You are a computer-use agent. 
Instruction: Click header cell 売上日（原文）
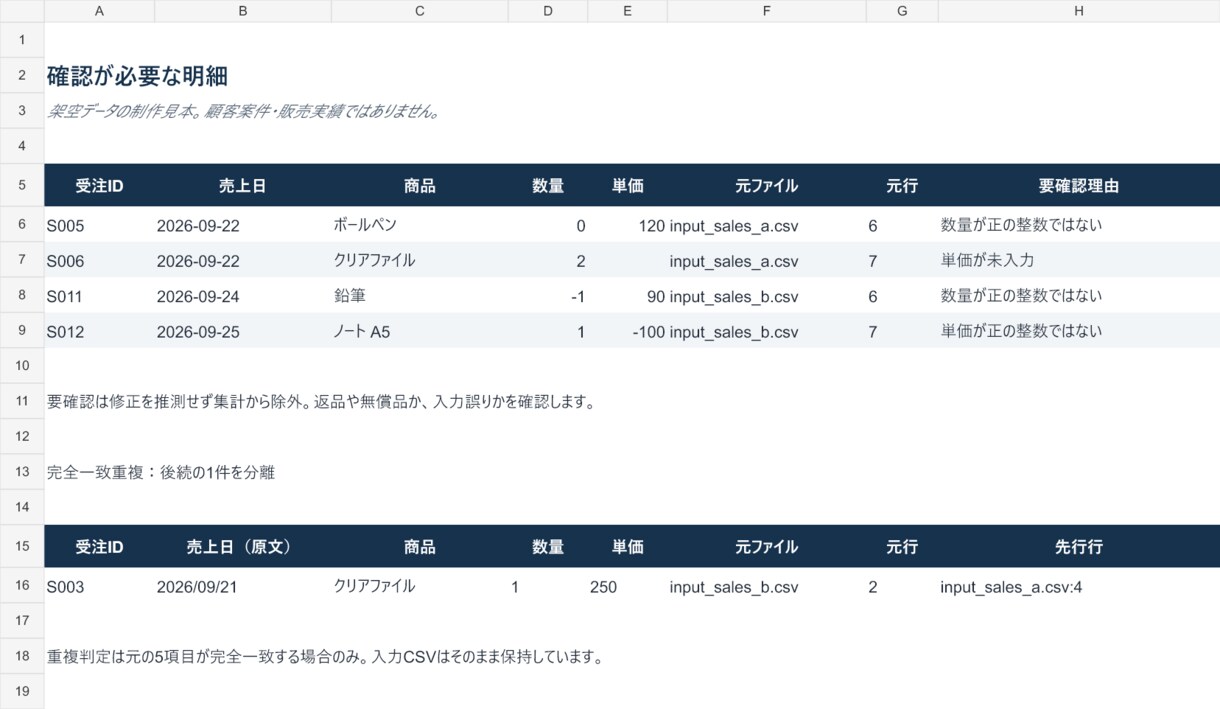[243, 547]
